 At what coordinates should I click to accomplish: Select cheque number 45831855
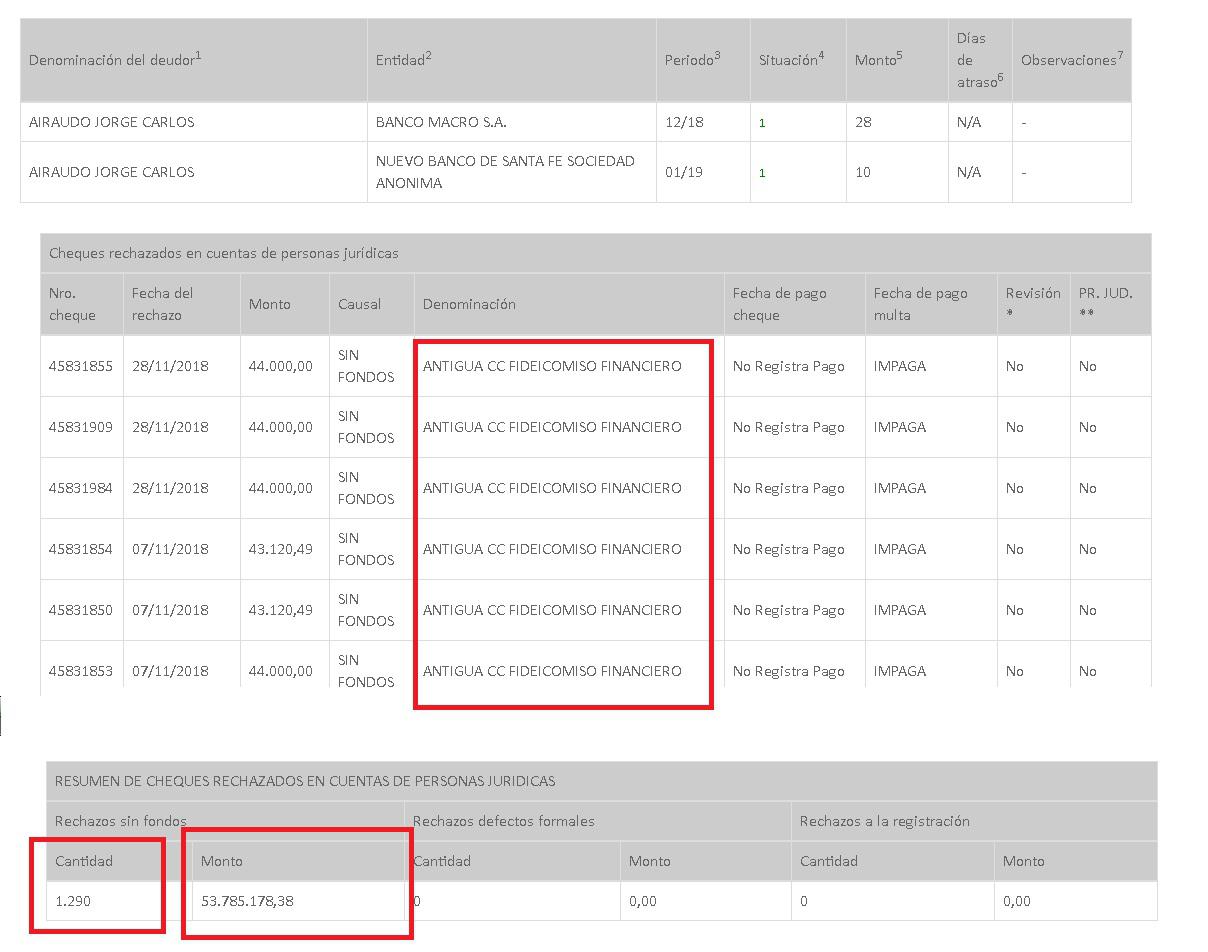tap(81, 366)
